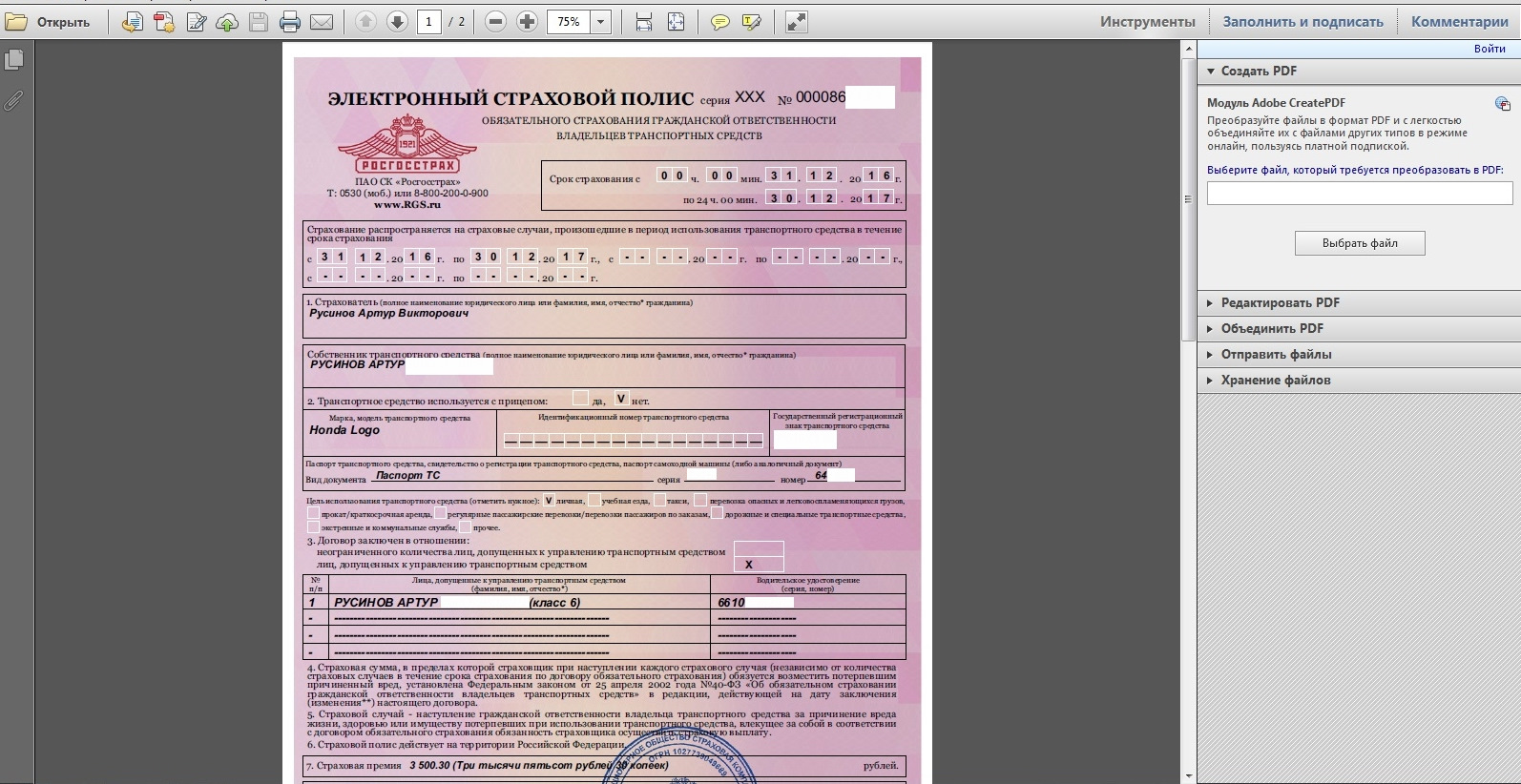Print the document with the printer icon

[x=290, y=22]
